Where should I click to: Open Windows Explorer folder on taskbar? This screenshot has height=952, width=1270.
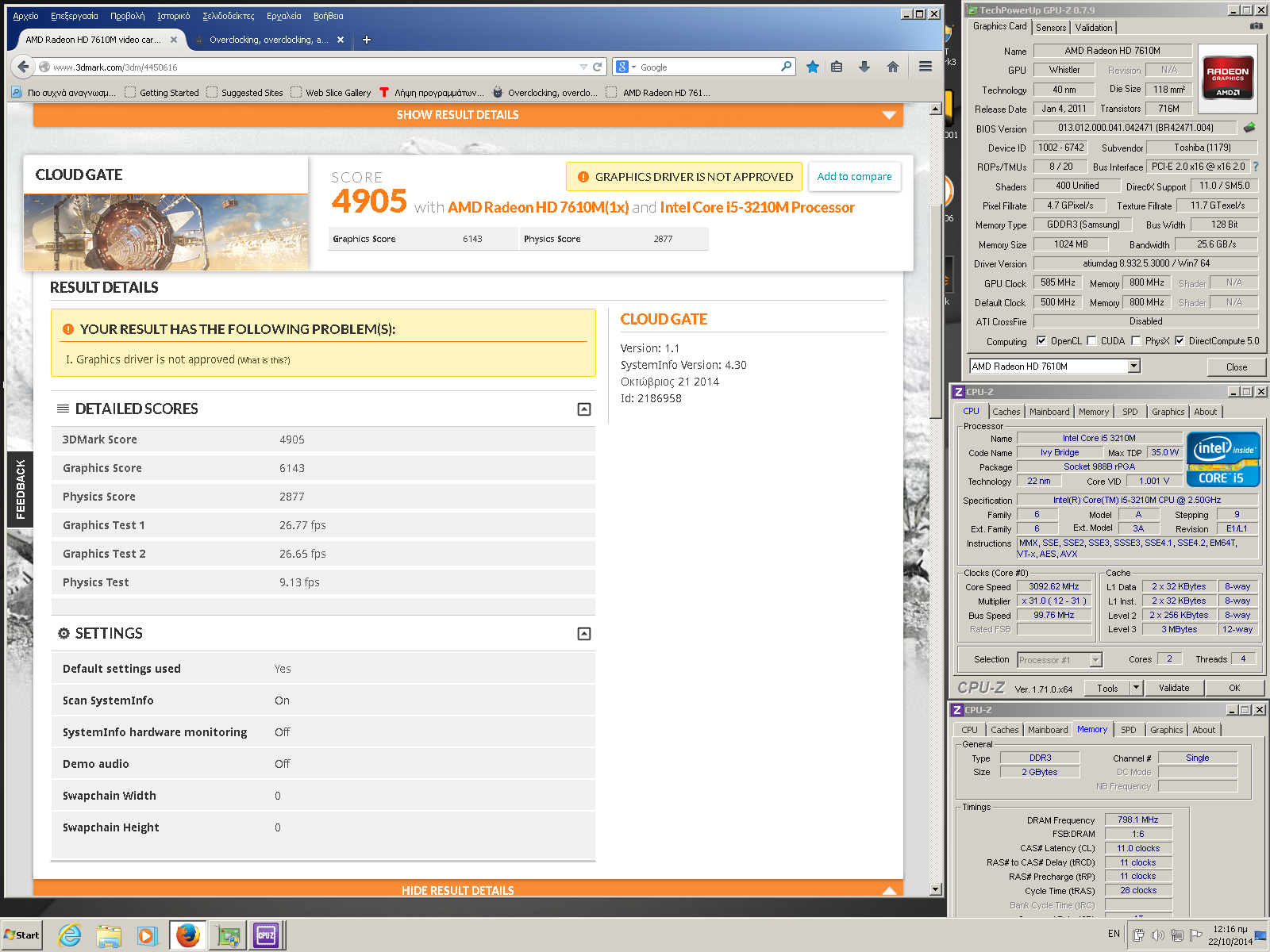(x=109, y=935)
